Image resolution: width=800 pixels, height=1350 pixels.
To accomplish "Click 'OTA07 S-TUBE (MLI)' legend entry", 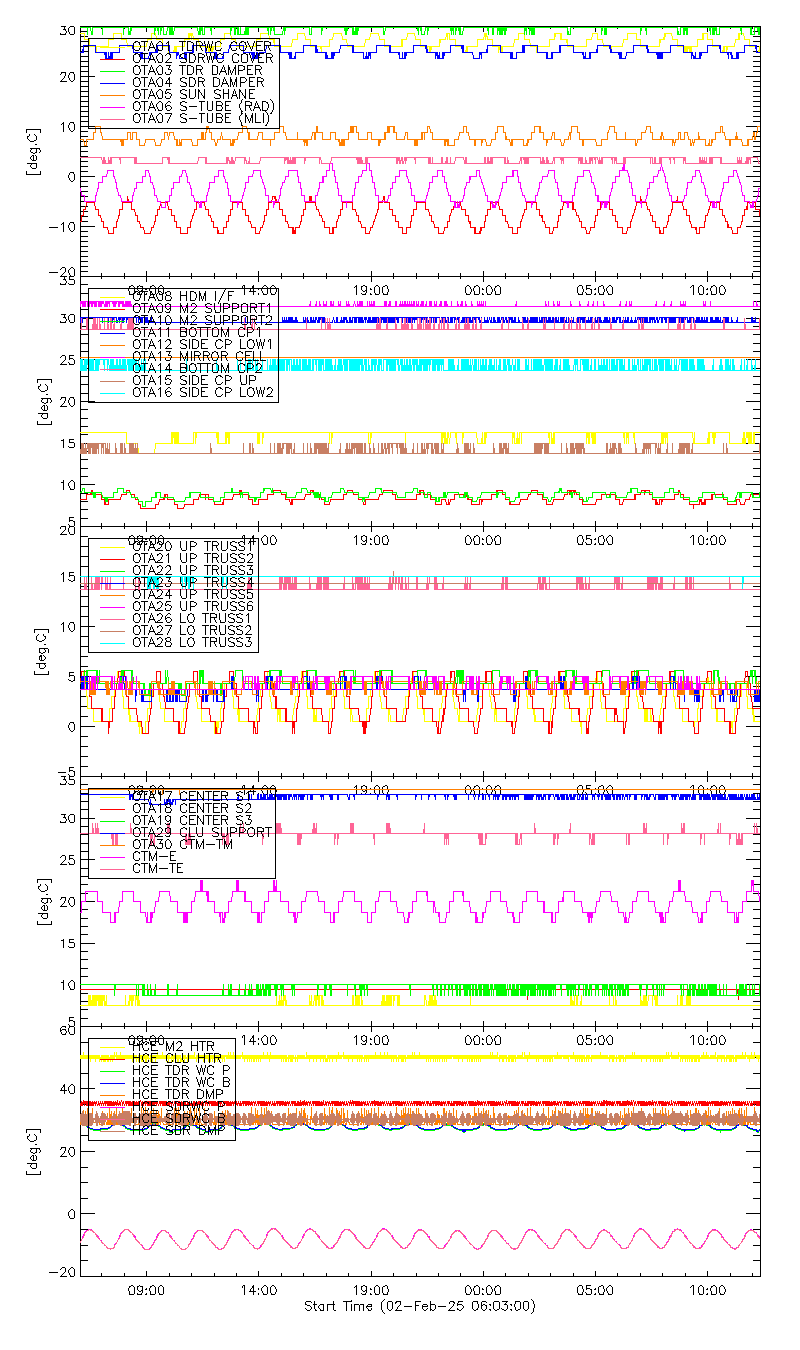I will pos(203,118).
